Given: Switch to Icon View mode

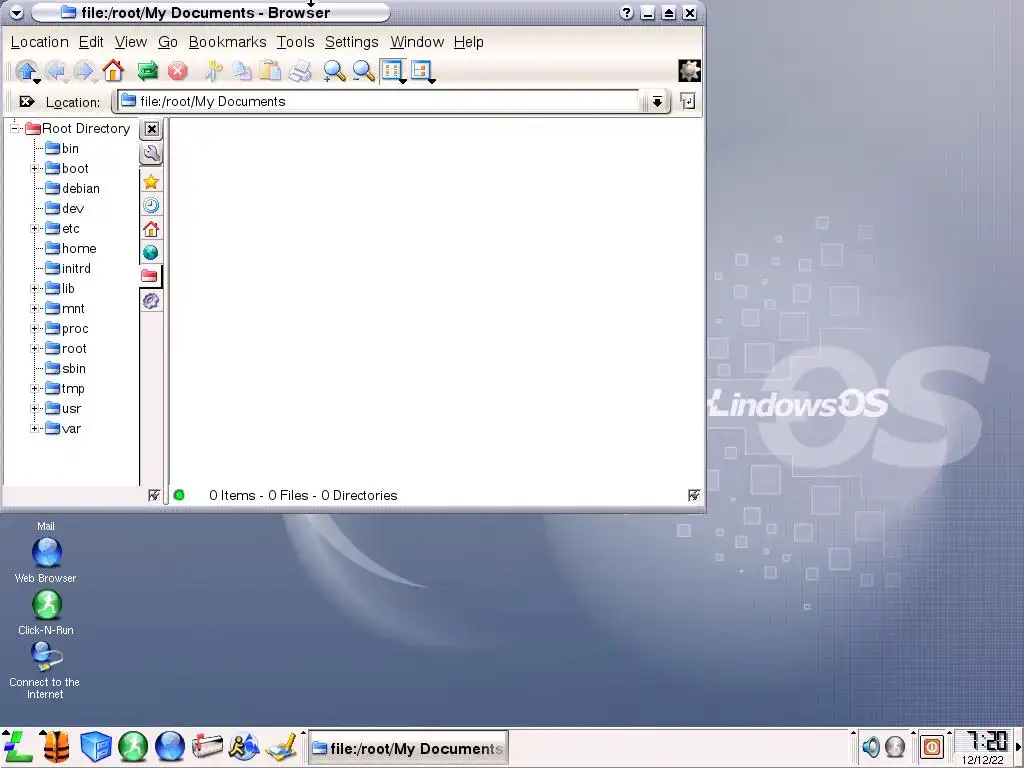Looking at the screenshot, I should pos(391,69).
